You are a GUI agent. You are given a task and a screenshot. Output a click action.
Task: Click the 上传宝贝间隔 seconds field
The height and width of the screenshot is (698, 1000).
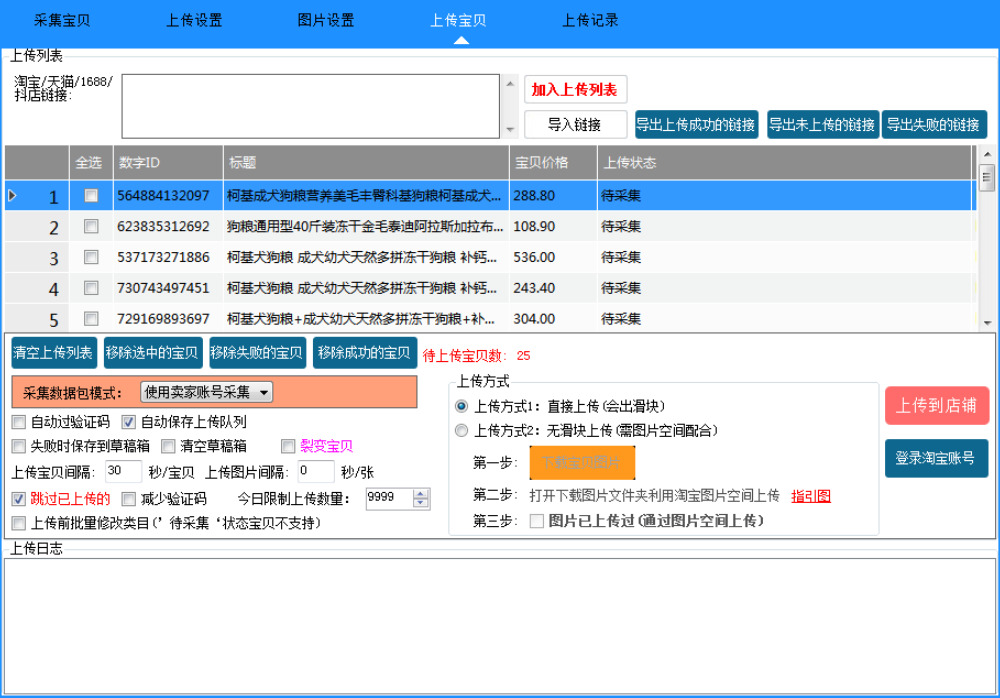click(123, 472)
